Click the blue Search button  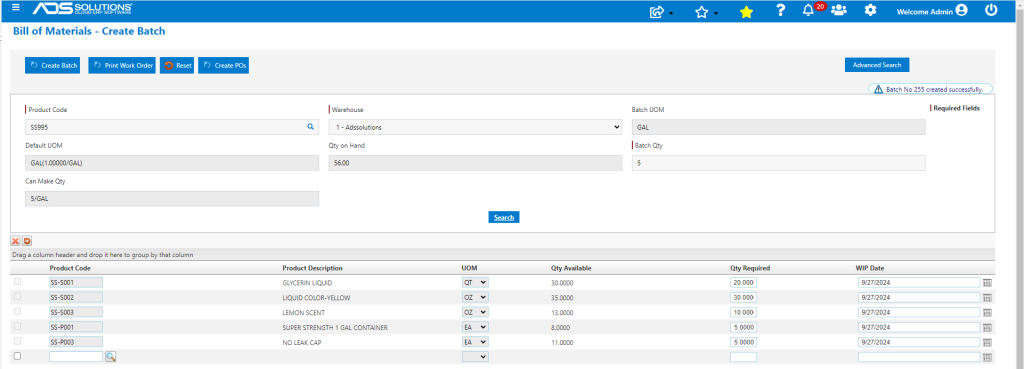[504, 217]
